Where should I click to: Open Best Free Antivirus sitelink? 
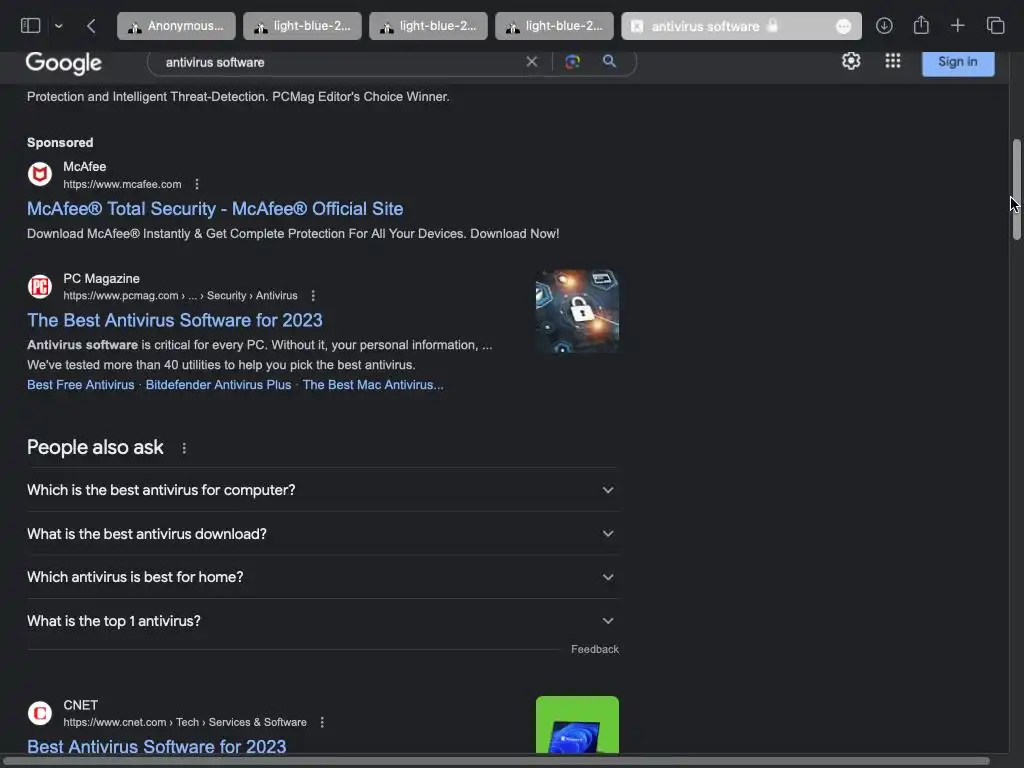click(80, 385)
